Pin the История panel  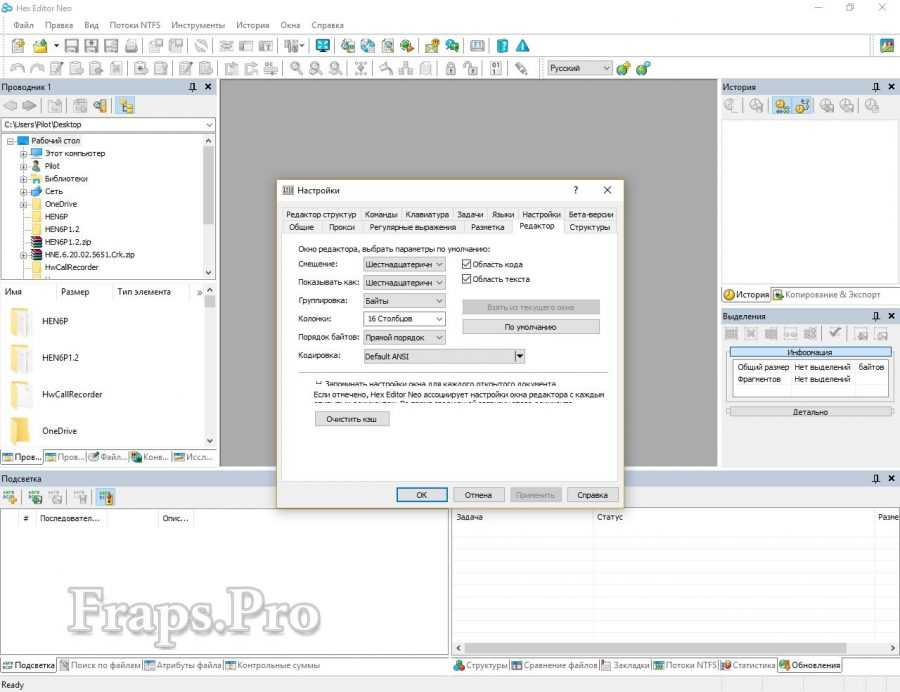[x=875, y=87]
